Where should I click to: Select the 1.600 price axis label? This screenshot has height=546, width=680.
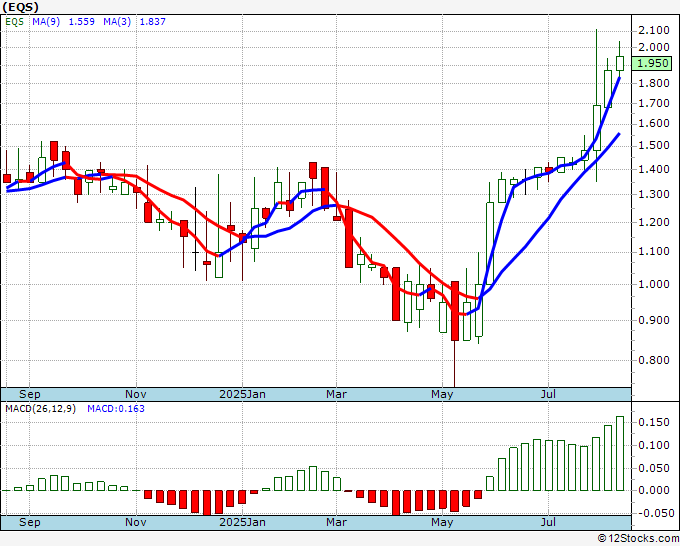coord(654,124)
